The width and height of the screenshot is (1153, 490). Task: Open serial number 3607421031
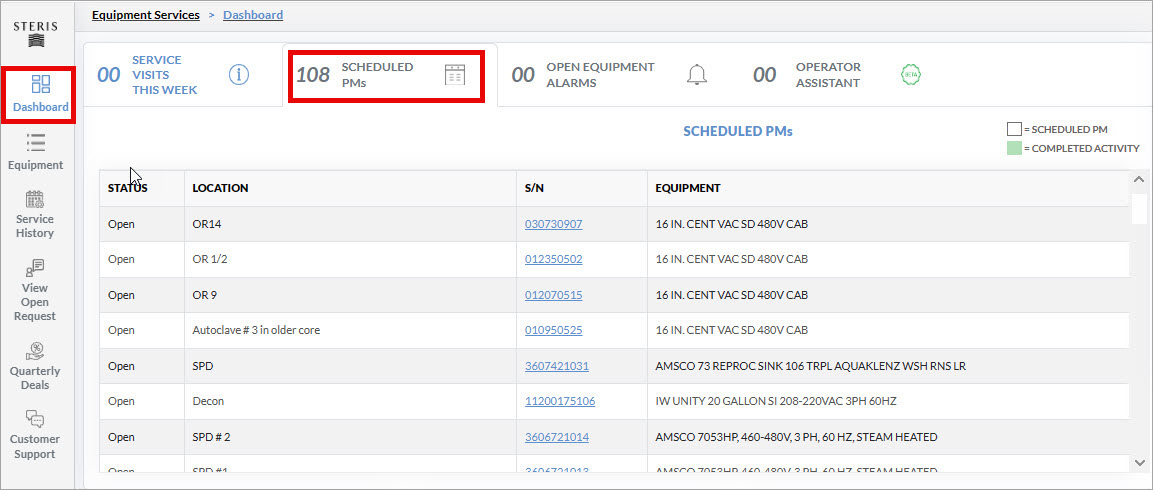[x=557, y=366]
